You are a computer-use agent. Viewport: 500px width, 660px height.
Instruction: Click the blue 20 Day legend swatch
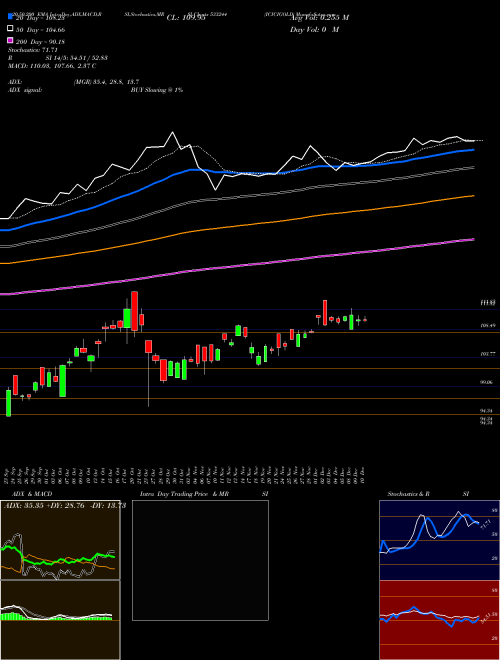10,17
